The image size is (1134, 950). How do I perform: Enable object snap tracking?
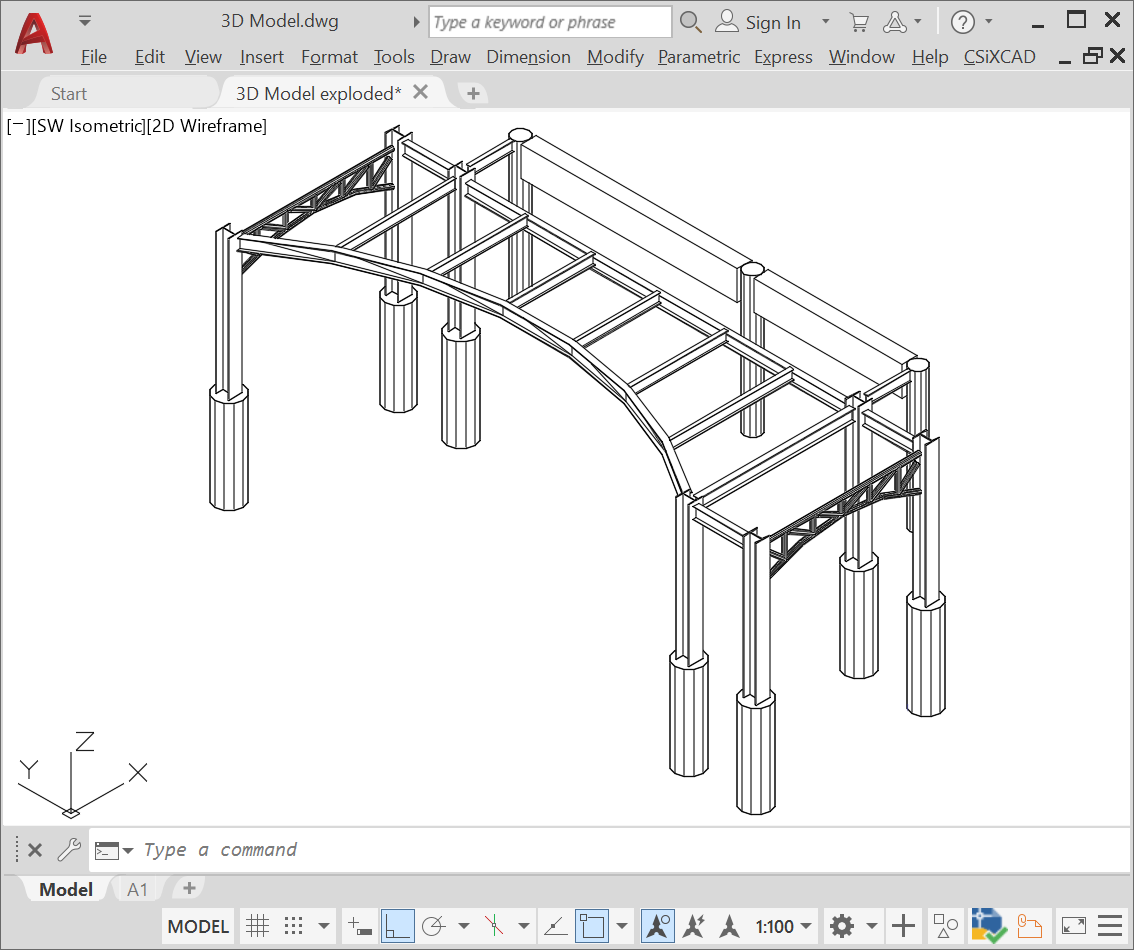click(554, 925)
